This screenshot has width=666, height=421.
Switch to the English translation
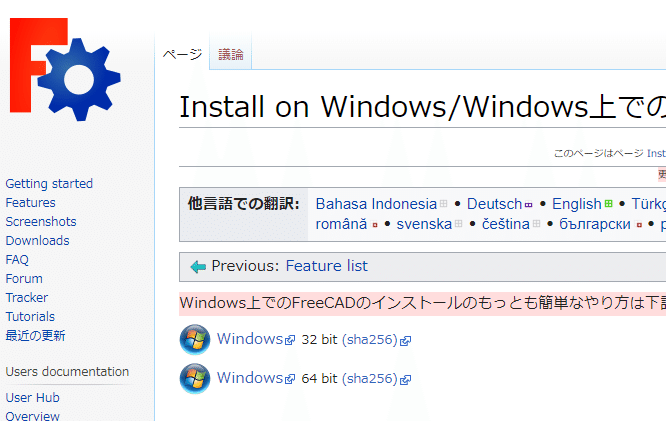point(577,204)
